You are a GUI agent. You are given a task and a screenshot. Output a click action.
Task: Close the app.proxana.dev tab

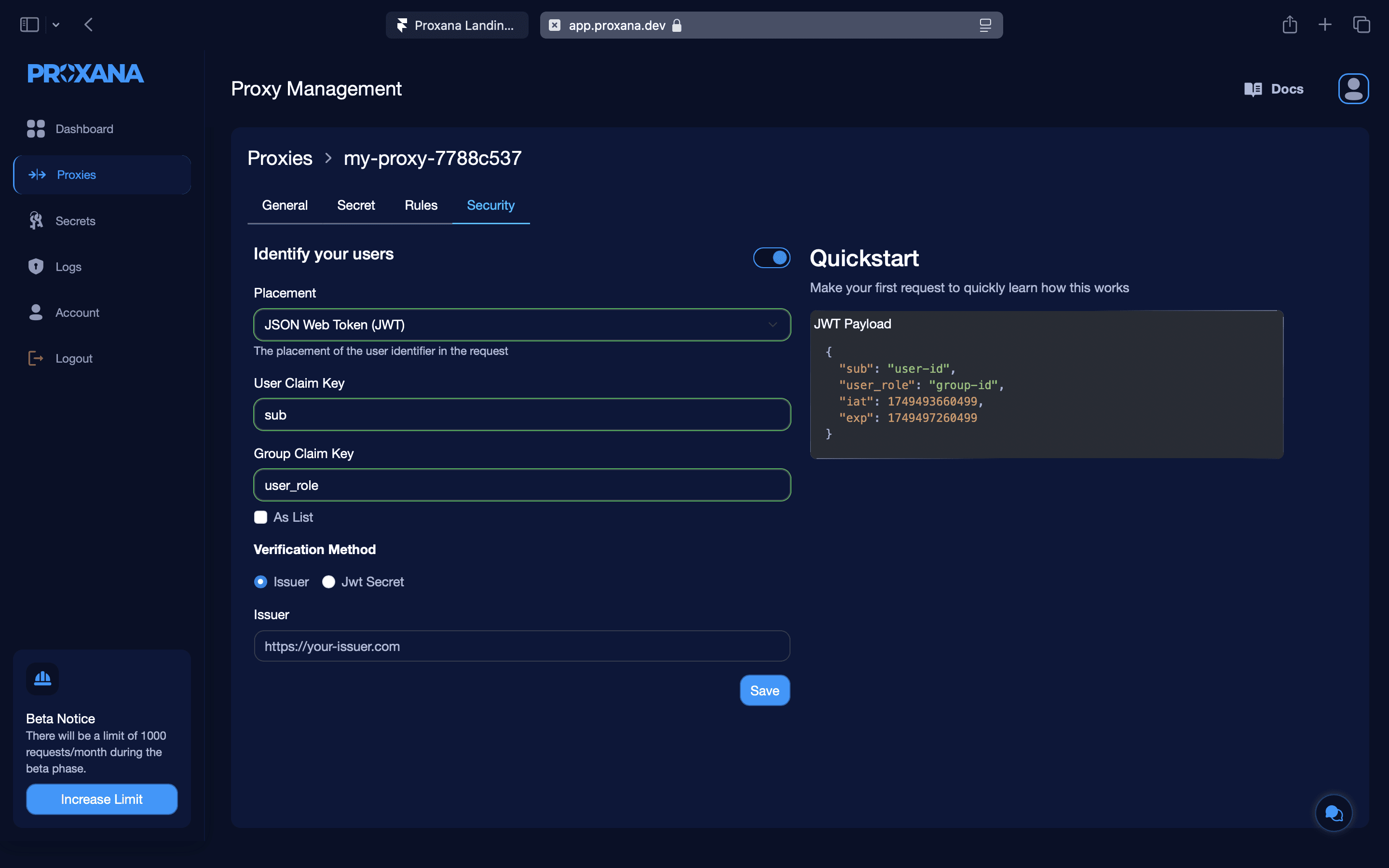click(555, 25)
